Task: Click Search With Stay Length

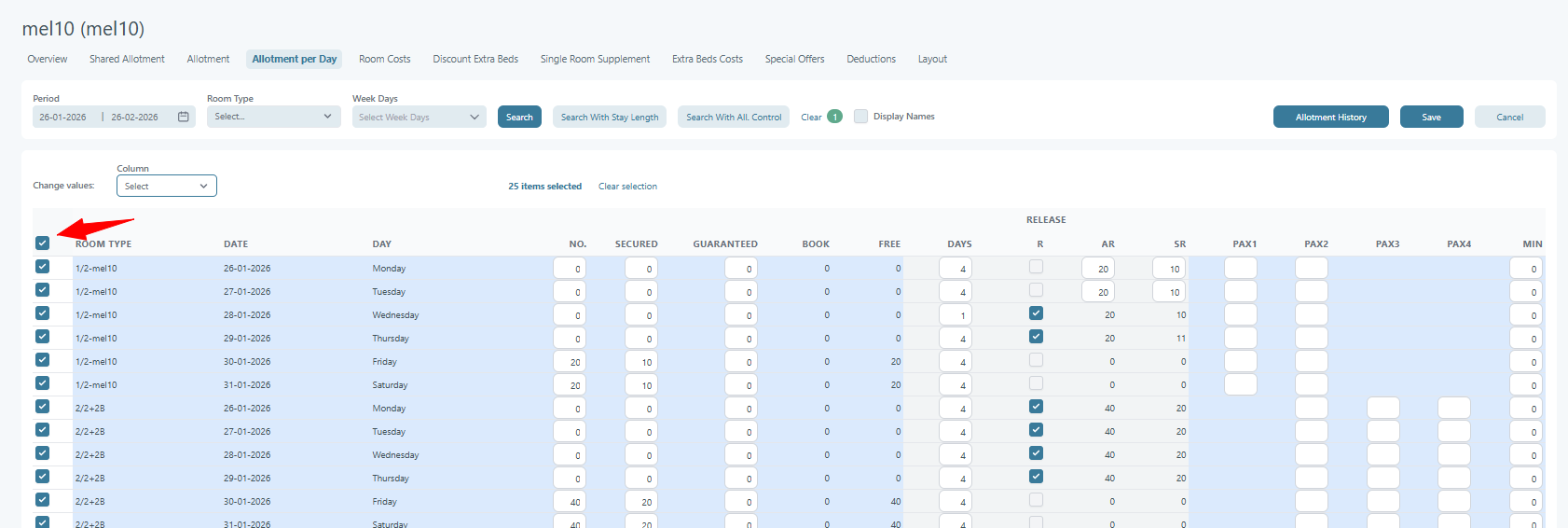Action: click(610, 117)
